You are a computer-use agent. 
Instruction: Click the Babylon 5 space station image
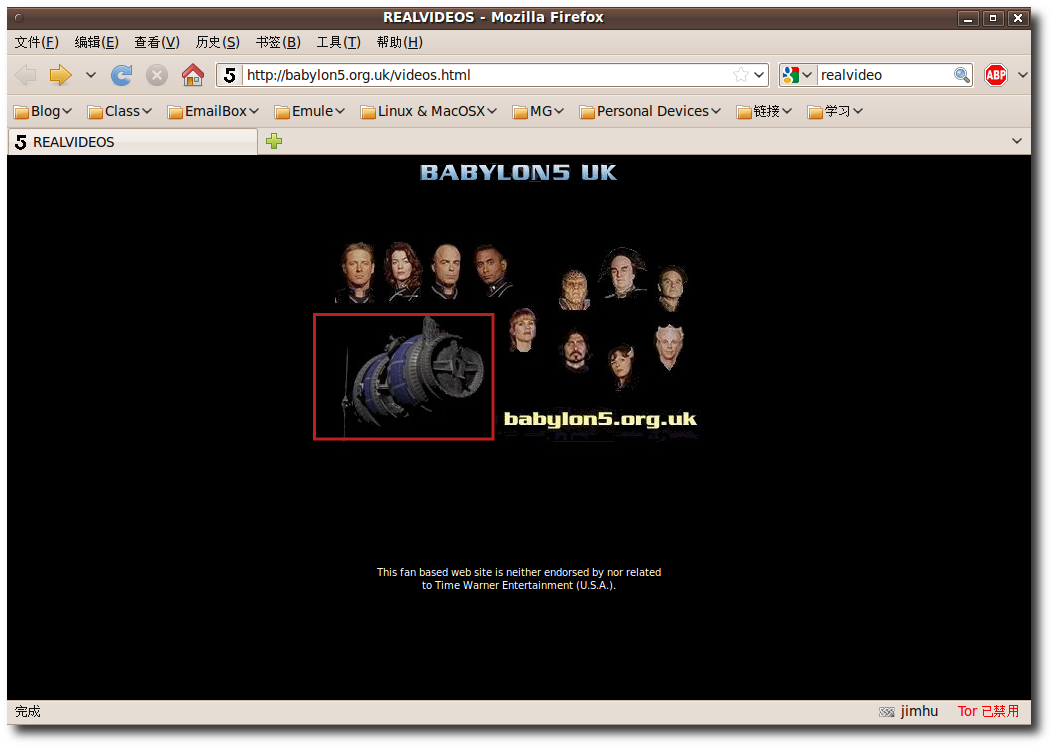tap(404, 377)
